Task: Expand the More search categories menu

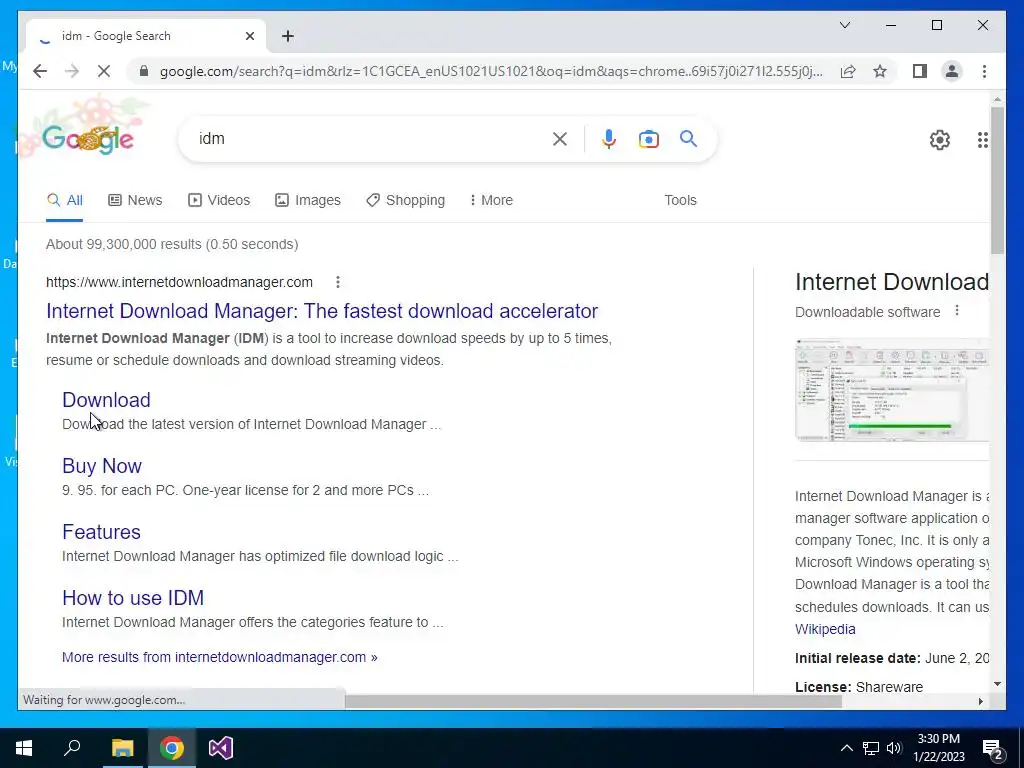Action: 491,200
